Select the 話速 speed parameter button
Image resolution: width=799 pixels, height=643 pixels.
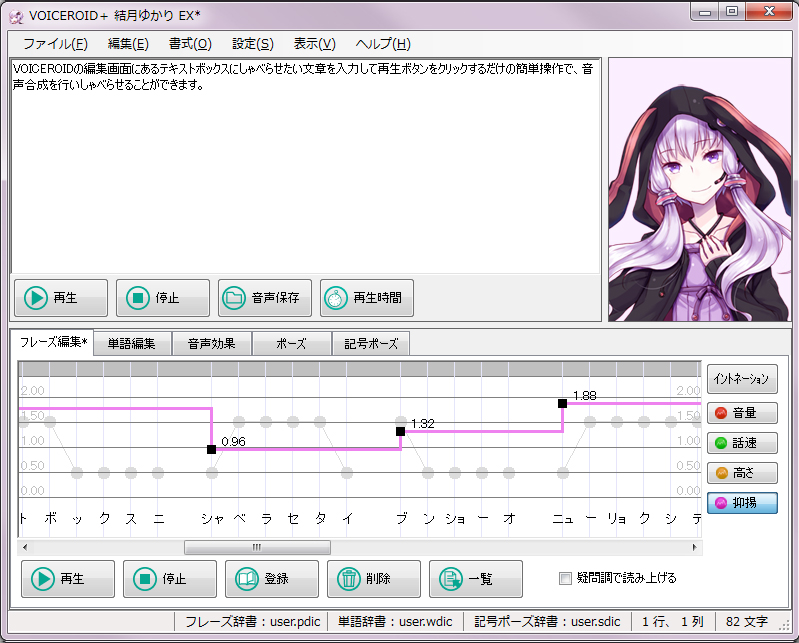coord(742,443)
